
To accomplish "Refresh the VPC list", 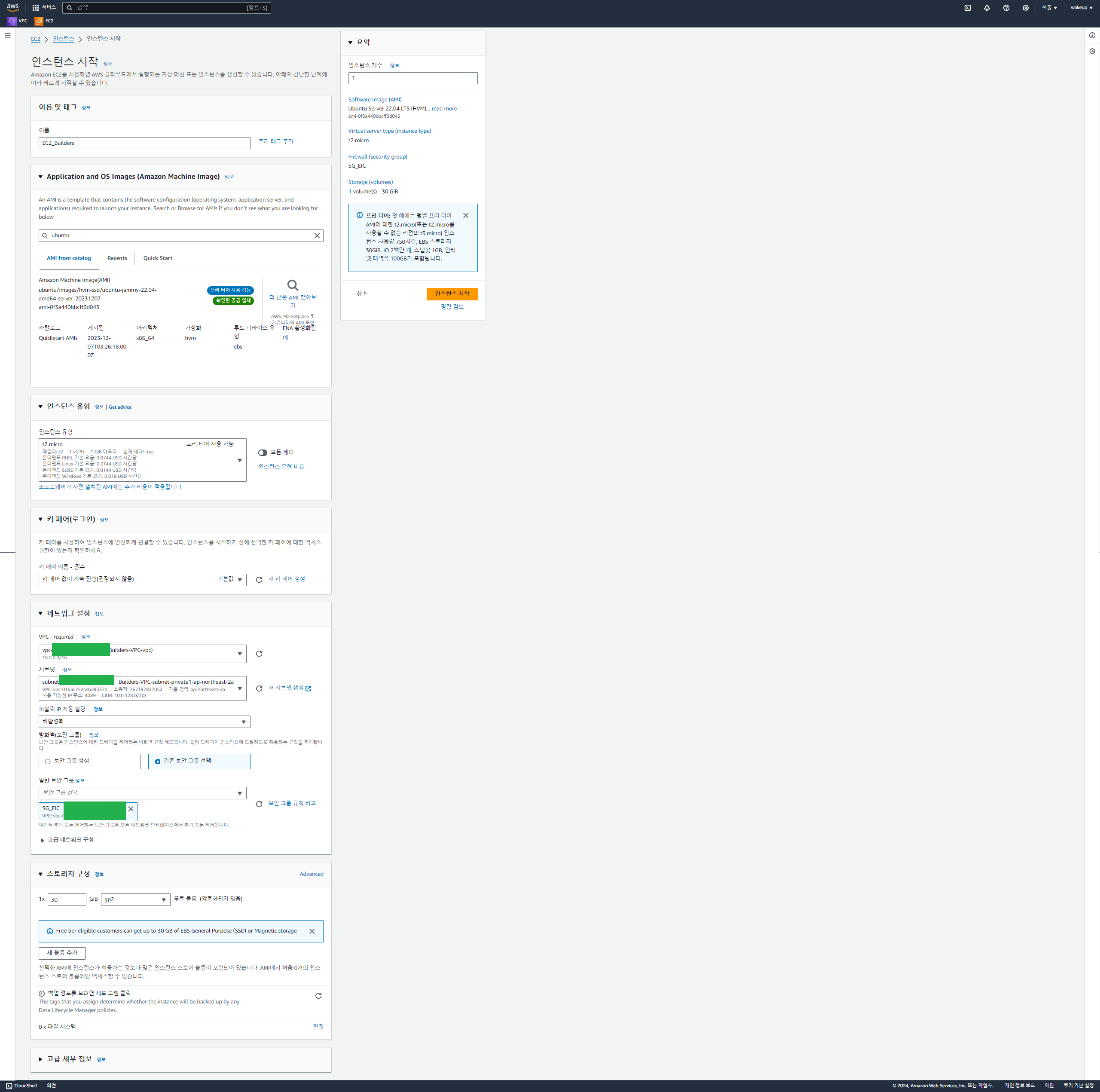I will (259, 654).
